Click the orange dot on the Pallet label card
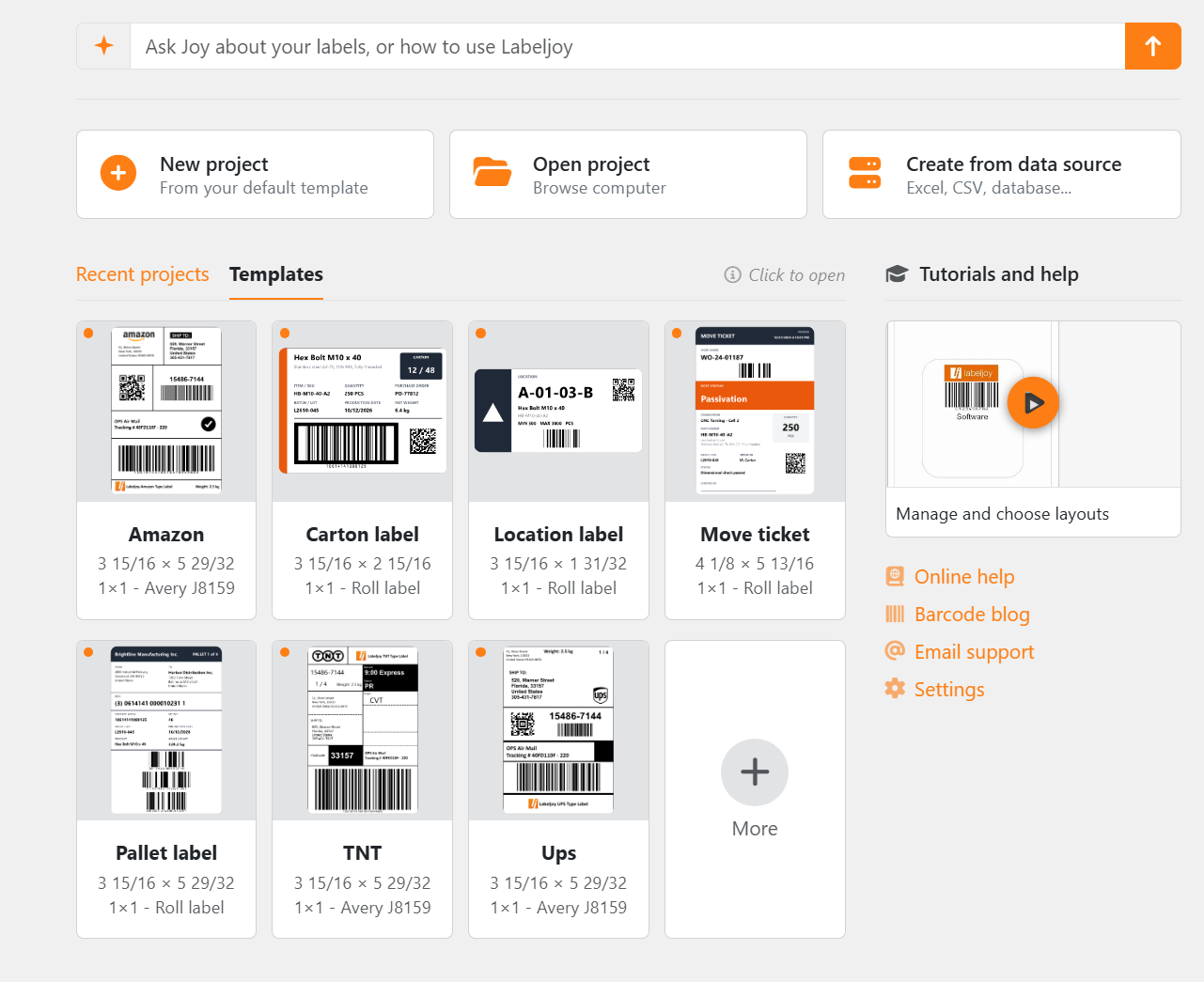The image size is (1204, 982). pyautogui.click(x=88, y=652)
